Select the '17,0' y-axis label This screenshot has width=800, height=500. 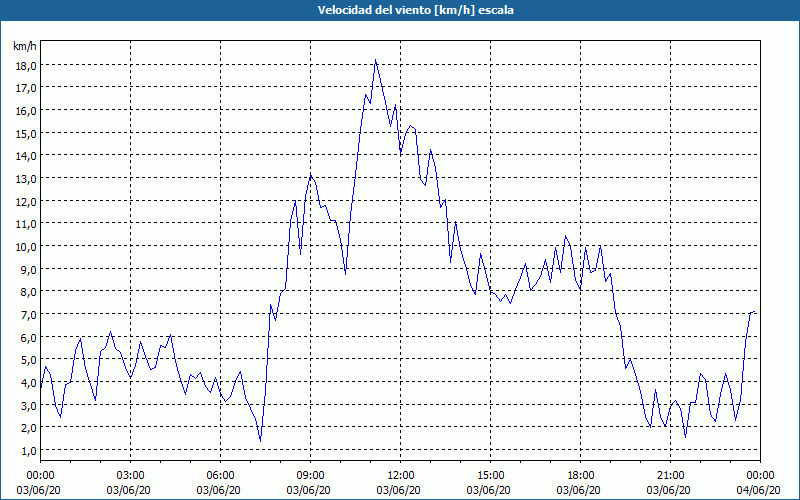[27, 88]
